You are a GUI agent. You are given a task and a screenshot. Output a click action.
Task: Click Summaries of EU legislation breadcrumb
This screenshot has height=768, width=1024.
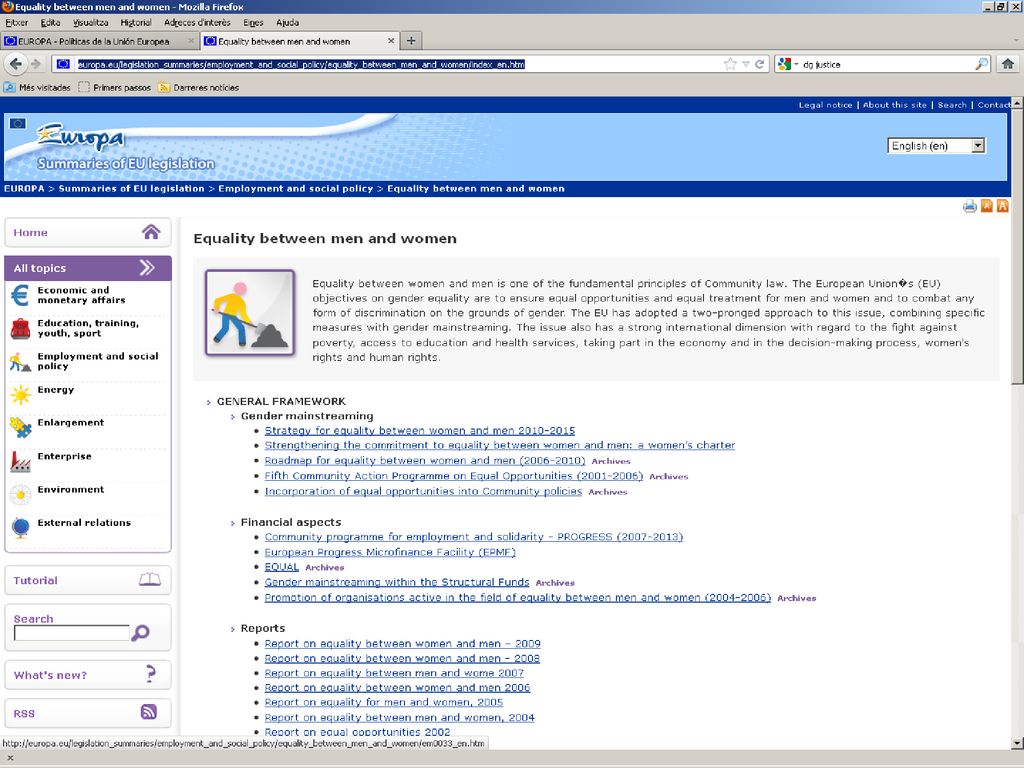click(x=131, y=188)
